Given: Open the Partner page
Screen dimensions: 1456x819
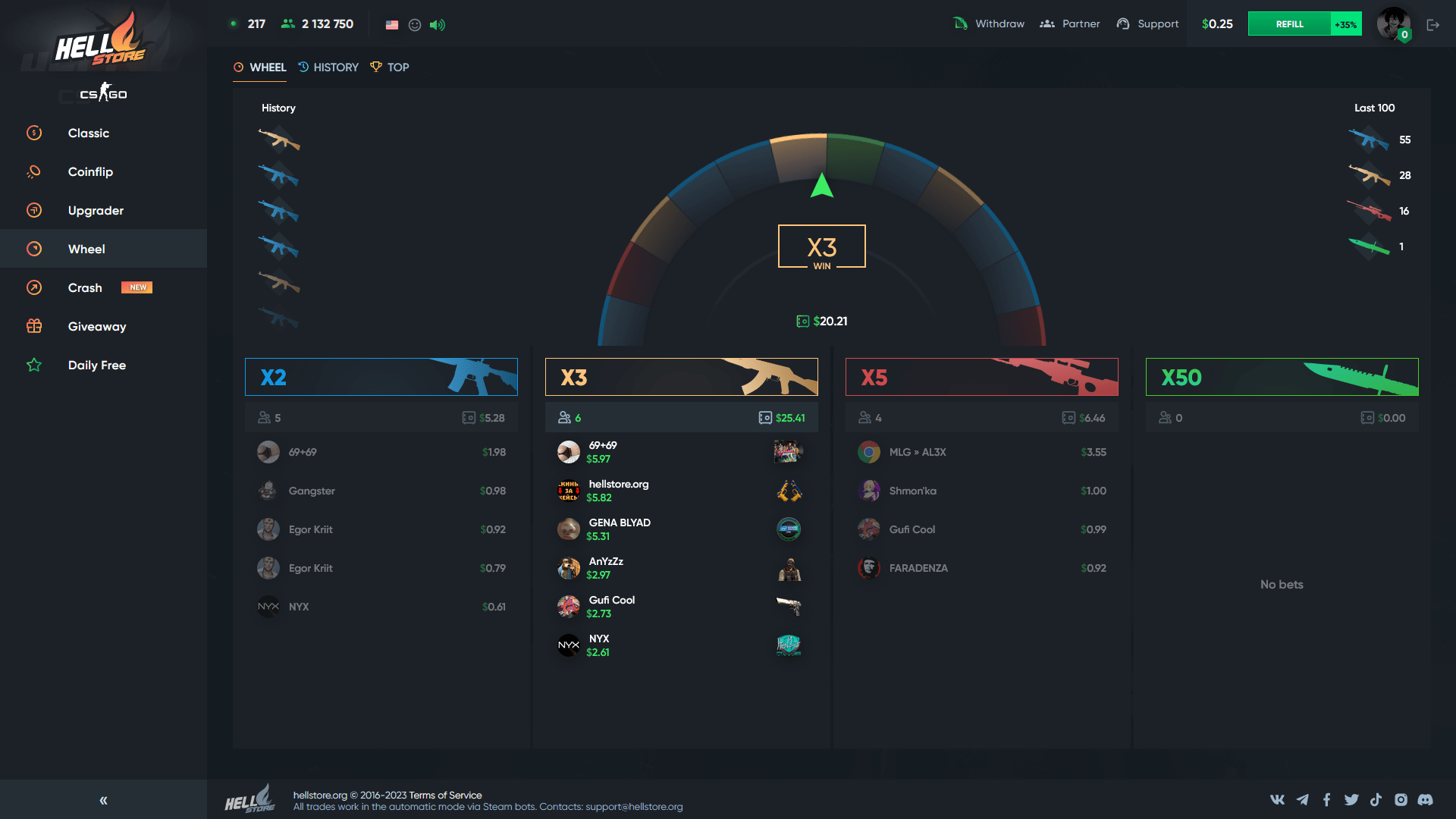Looking at the screenshot, I should tap(1069, 24).
